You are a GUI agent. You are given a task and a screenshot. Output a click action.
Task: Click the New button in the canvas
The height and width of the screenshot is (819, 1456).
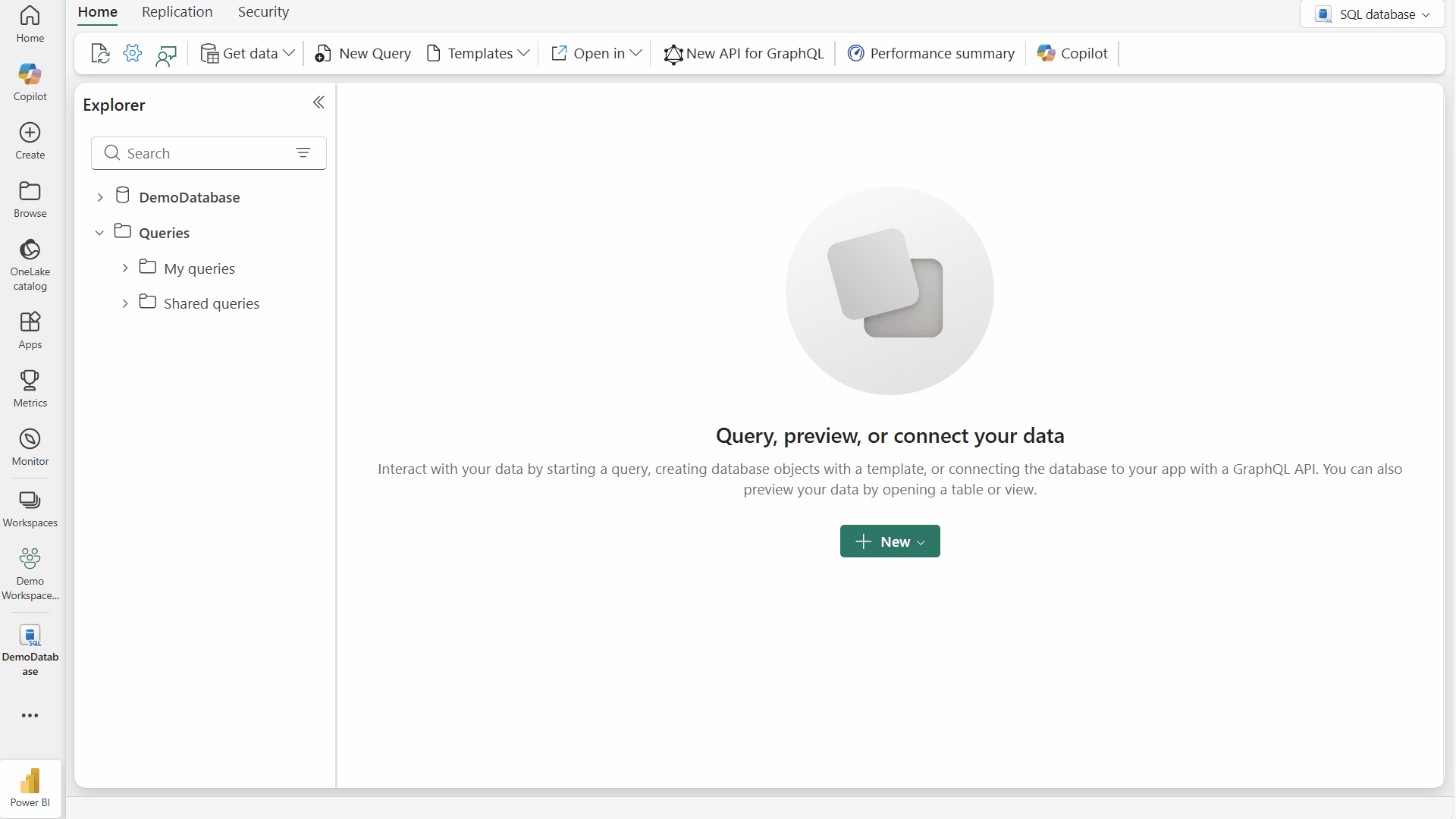click(889, 541)
